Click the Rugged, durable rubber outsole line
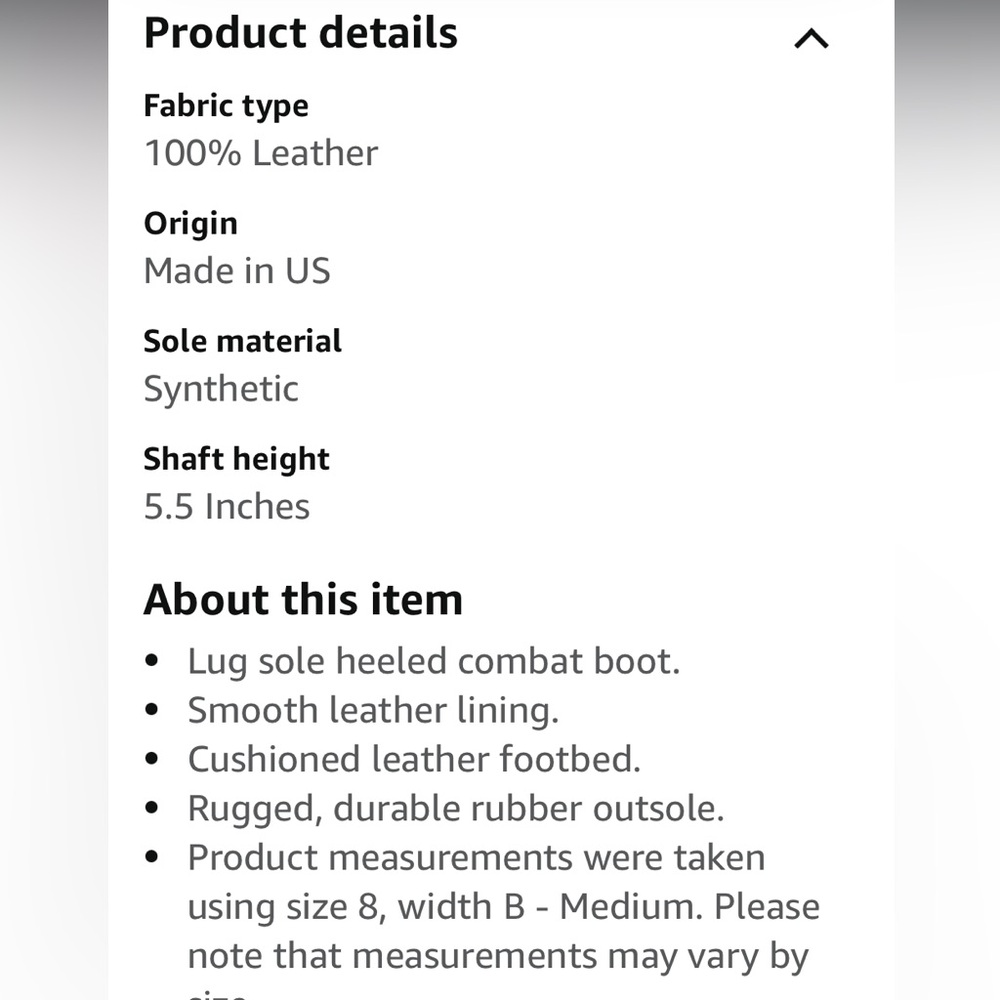The height and width of the screenshot is (1000, 1000). coord(455,809)
